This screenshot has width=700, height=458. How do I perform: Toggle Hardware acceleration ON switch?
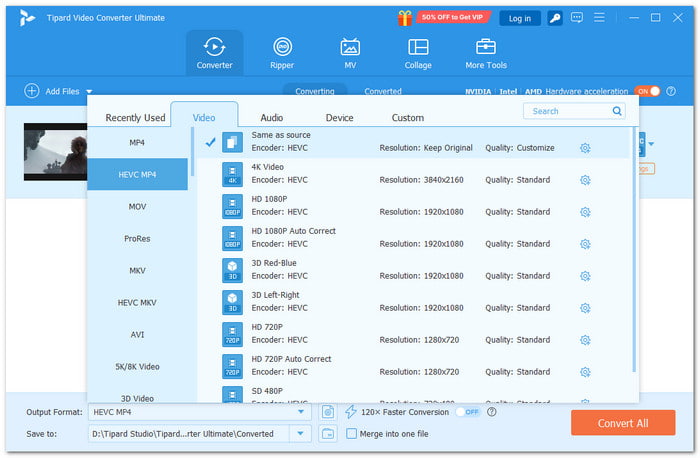(x=647, y=91)
